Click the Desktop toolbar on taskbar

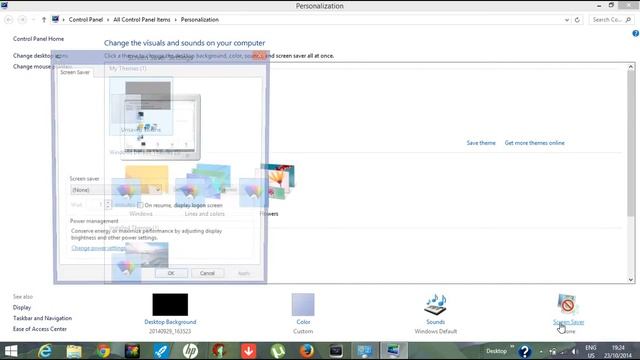[x=496, y=351]
